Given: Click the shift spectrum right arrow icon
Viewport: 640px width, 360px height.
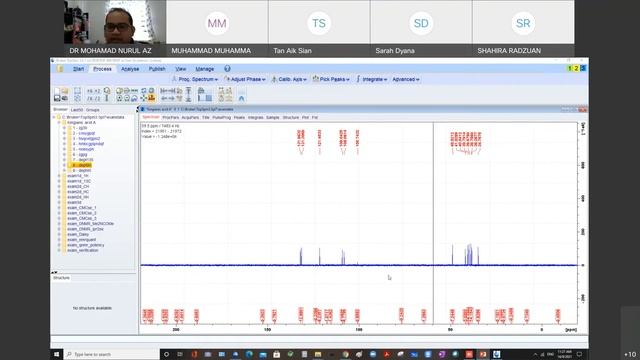Looking at the screenshot, I should click(x=172, y=98).
